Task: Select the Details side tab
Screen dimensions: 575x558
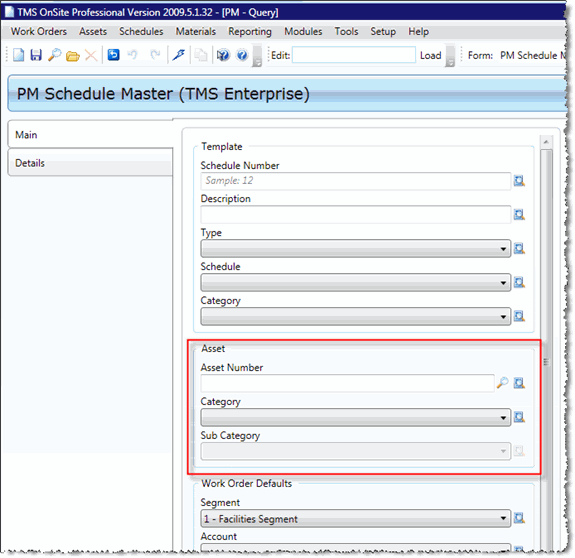Action: [90, 163]
